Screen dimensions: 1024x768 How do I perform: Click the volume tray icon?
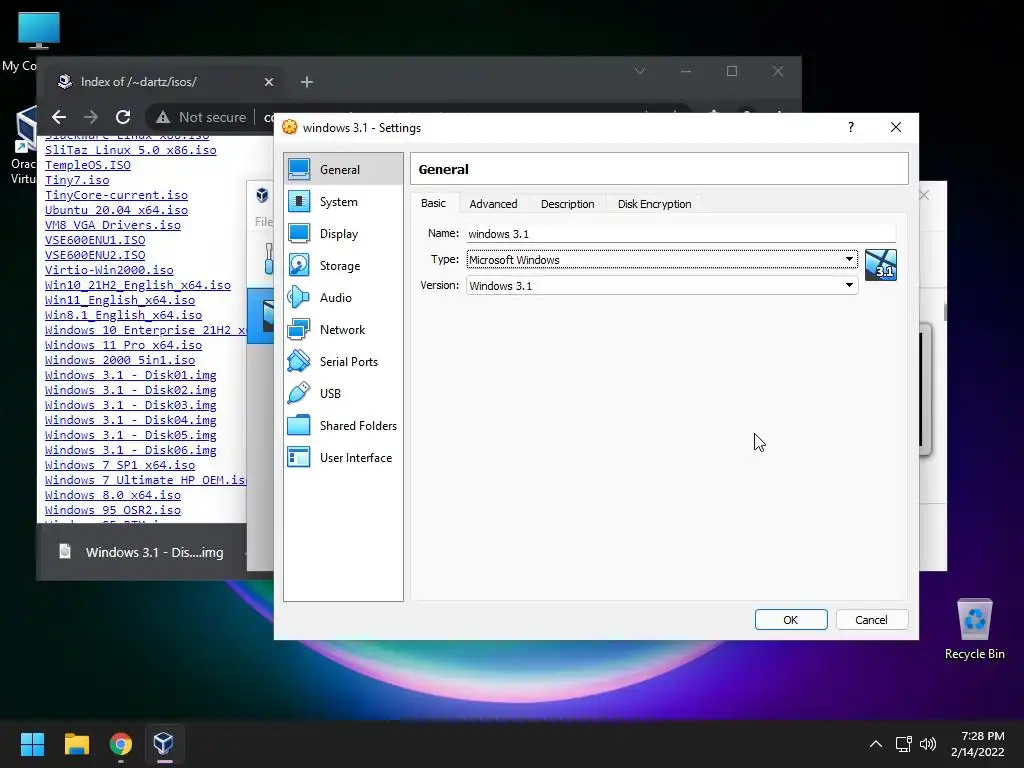click(x=927, y=744)
